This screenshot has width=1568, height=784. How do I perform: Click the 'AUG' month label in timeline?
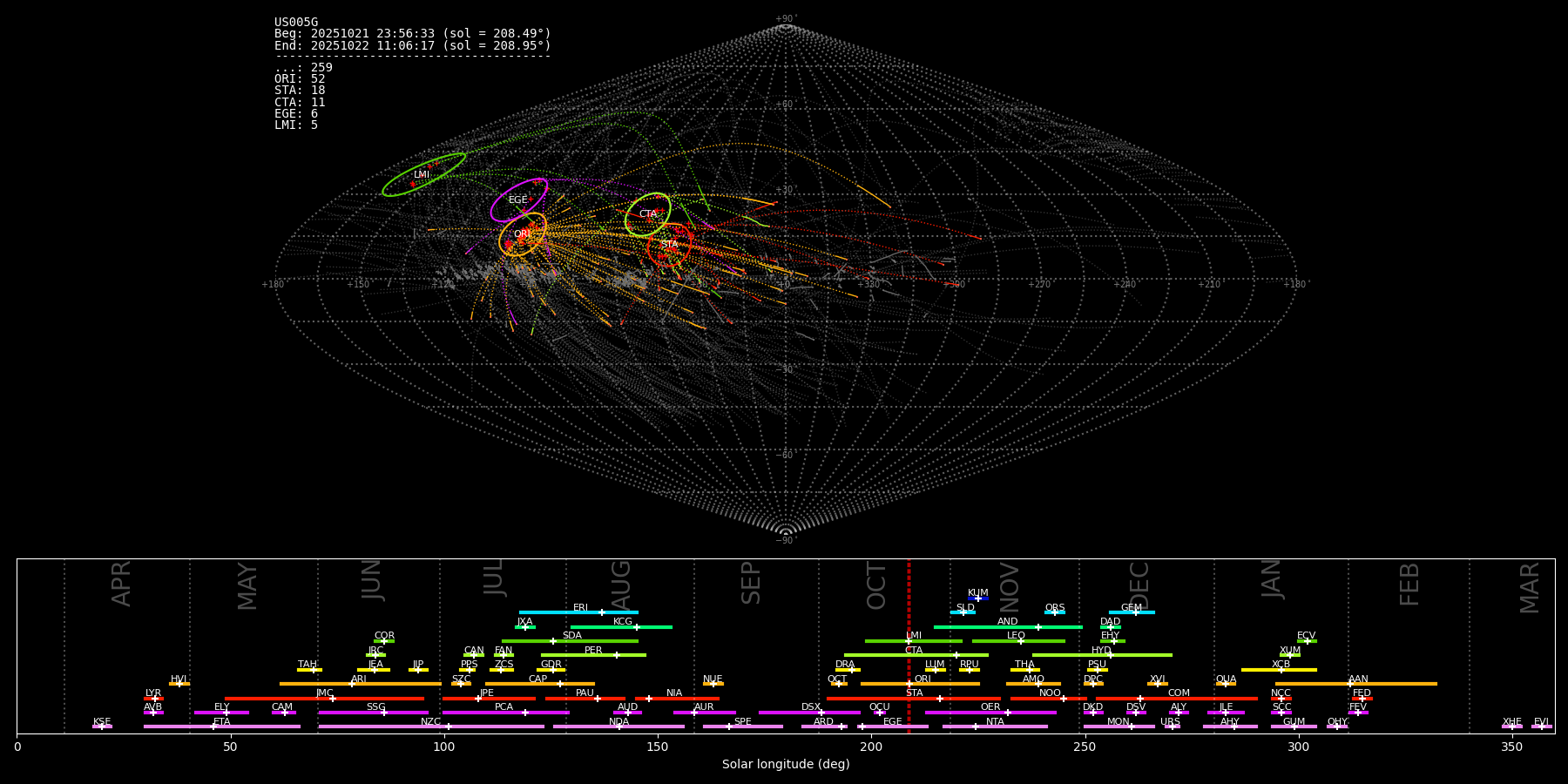coord(621,585)
